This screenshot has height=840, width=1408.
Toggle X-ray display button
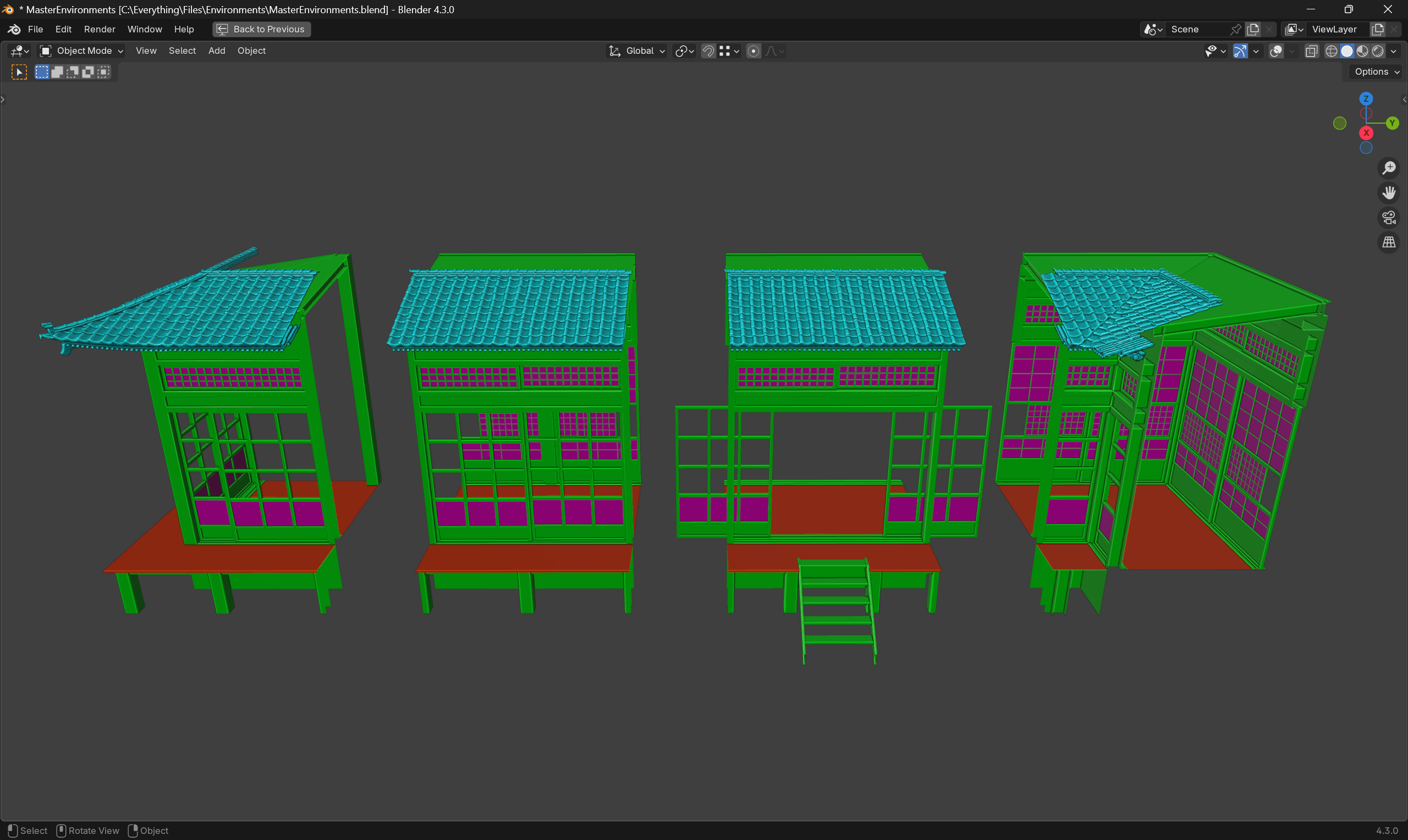coord(1311,51)
